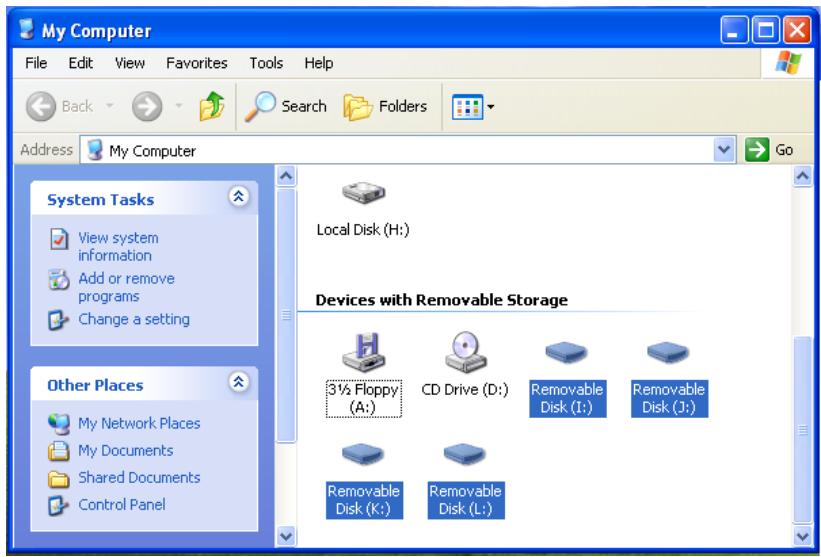
Task: Click View system information link
Action: [118, 247]
